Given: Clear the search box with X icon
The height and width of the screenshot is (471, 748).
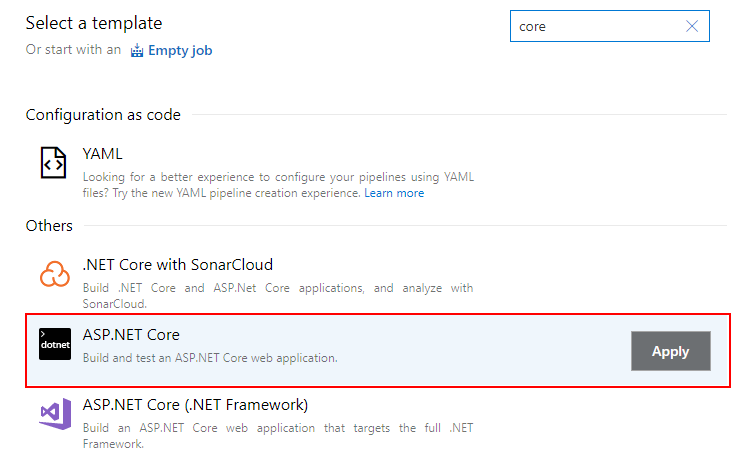Looking at the screenshot, I should tap(692, 27).
